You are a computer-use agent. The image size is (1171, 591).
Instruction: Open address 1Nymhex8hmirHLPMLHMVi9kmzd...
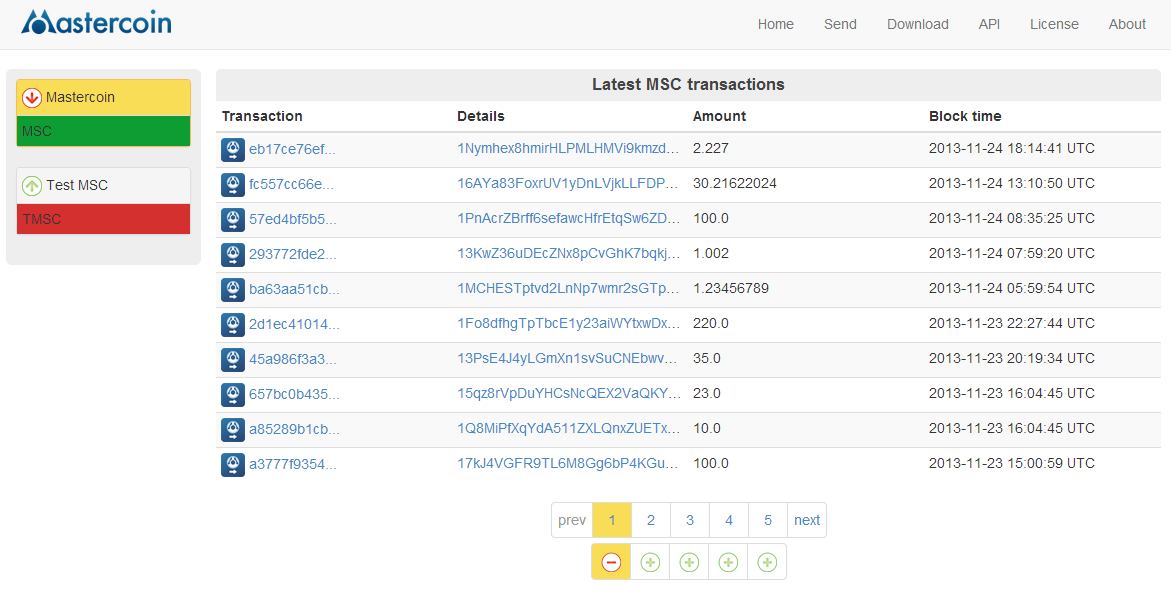coord(568,148)
